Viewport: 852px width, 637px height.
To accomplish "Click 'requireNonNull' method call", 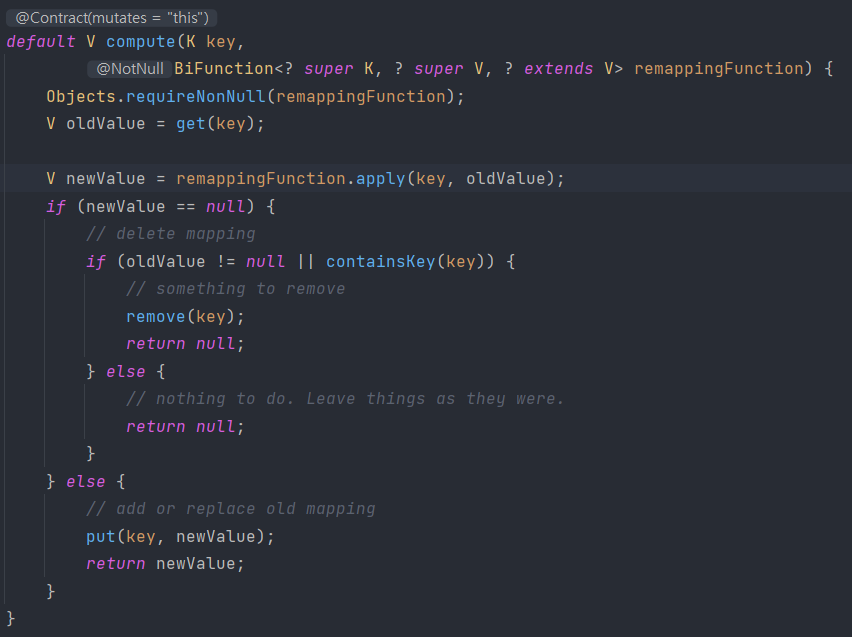I will (x=196, y=97).
